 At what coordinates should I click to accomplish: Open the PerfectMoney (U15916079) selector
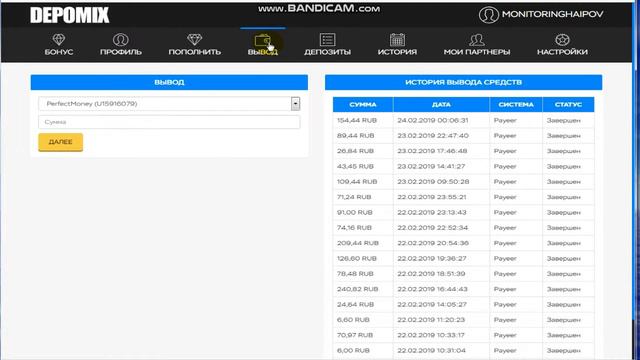coord(169,104)
